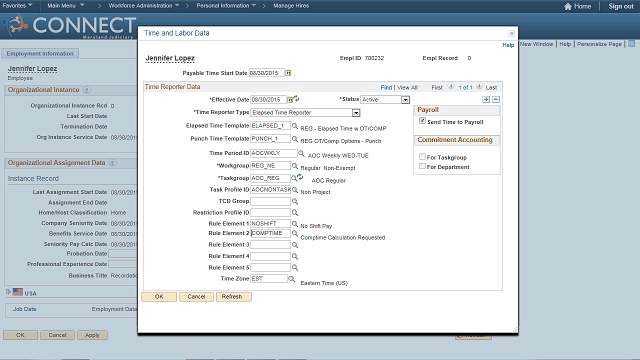Open the Favorites menu
Image resolution: width=640 pixels, height=360 pixels.
[x=18, y=6]
